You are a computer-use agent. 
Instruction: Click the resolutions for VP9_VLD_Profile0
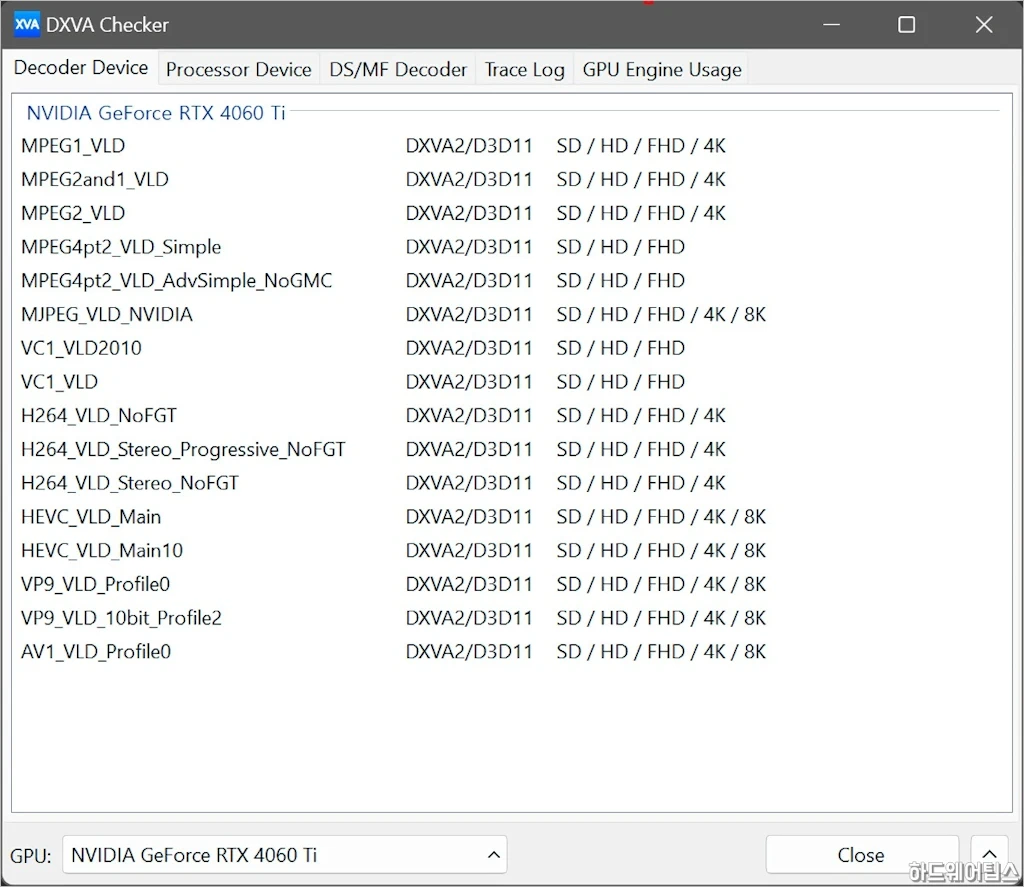(661, 585)
